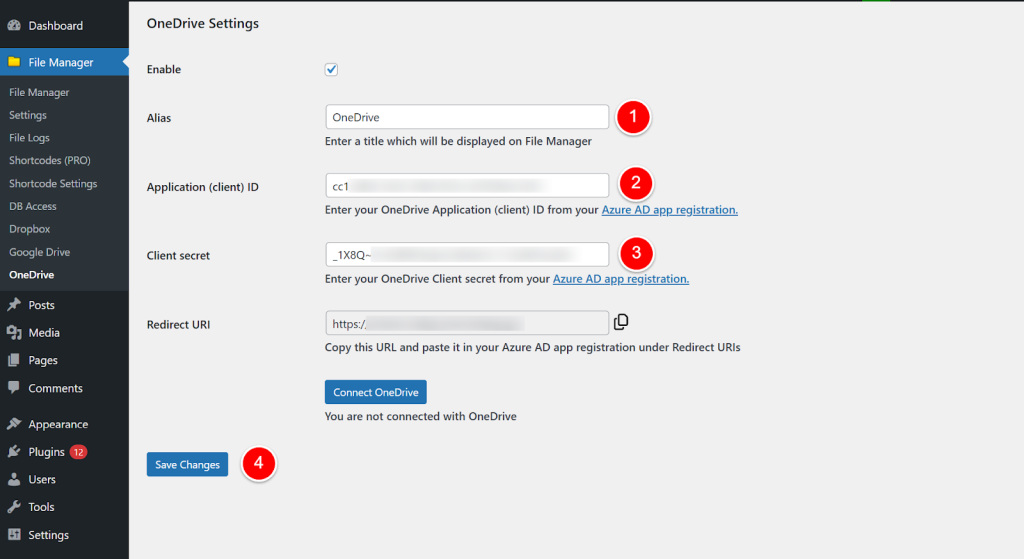Open Shortcode Settings submenu
Viewport: 1024px width, 559px height.
point(53,184)
